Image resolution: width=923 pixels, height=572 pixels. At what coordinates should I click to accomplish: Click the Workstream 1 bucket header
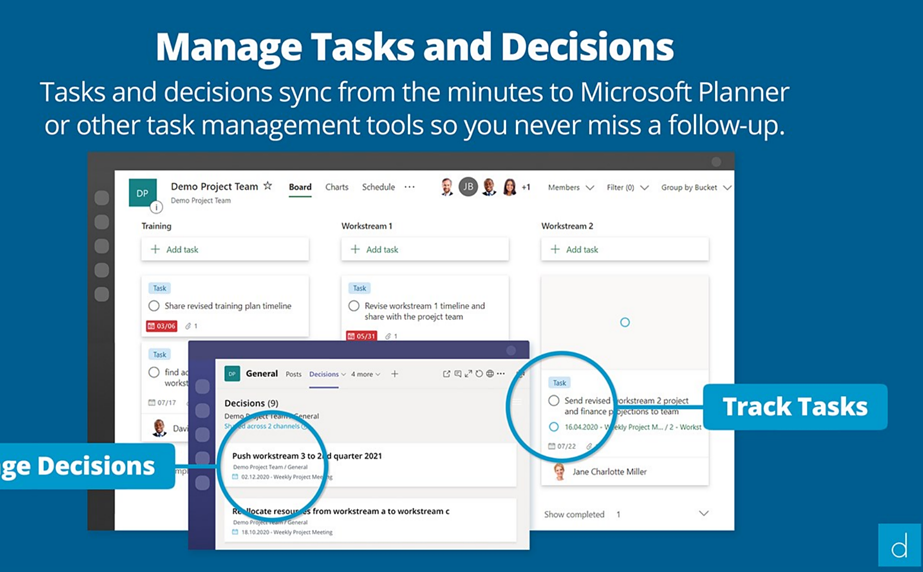click(x=367, y=226)
